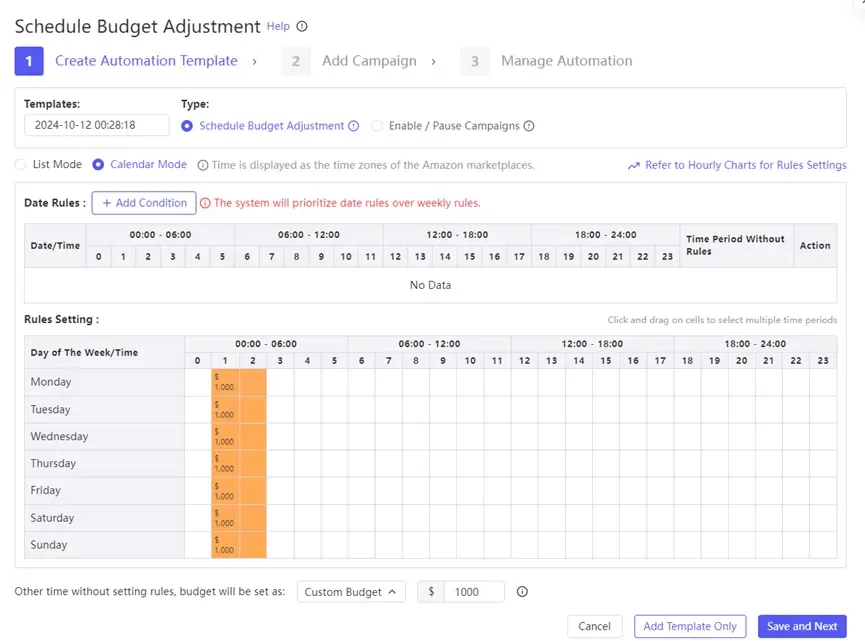The height and width of the screenshot is (641, 865).
Task: Click the Action column header
Action: point(815,245)
